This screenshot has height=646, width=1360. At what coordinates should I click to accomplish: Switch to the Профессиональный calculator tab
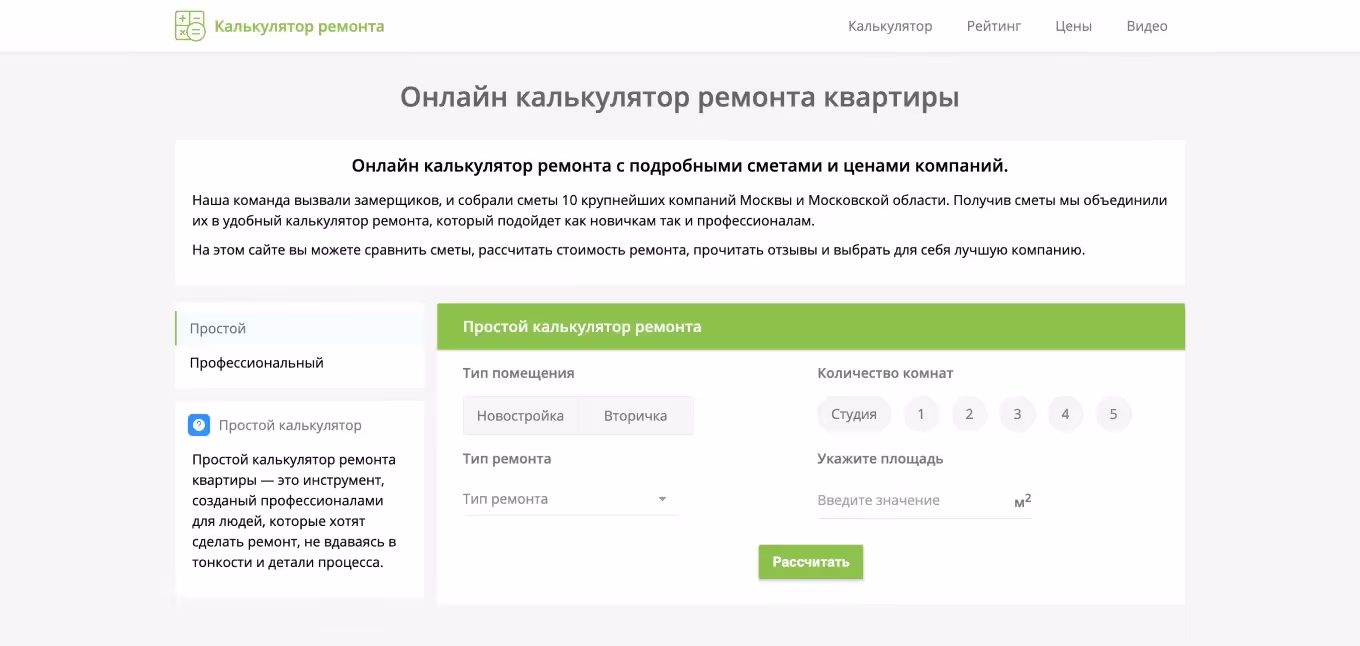257,363
